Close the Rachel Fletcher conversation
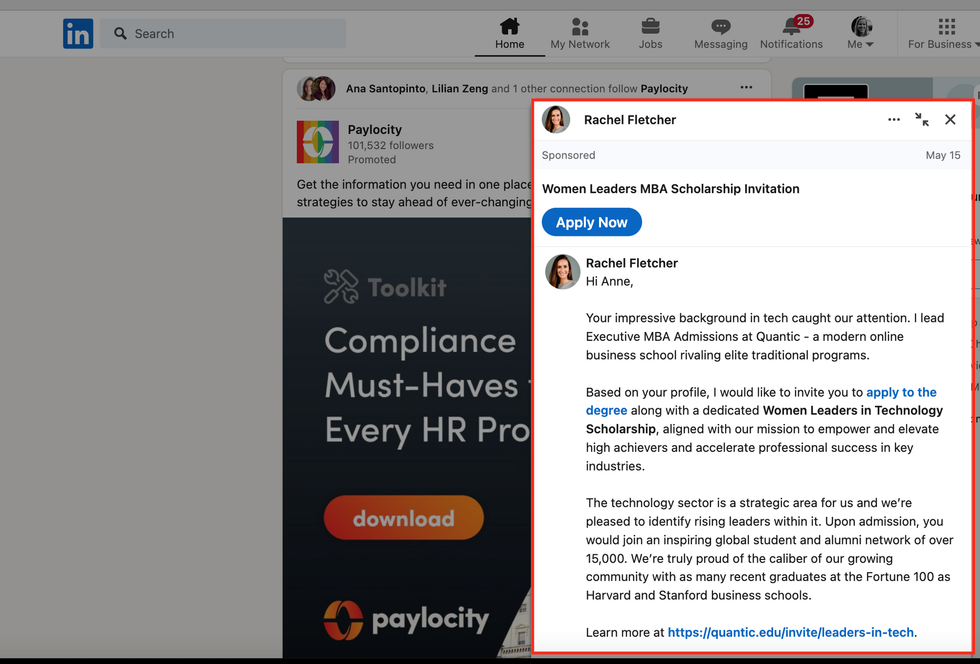980x664 pixels. point(950,120)
